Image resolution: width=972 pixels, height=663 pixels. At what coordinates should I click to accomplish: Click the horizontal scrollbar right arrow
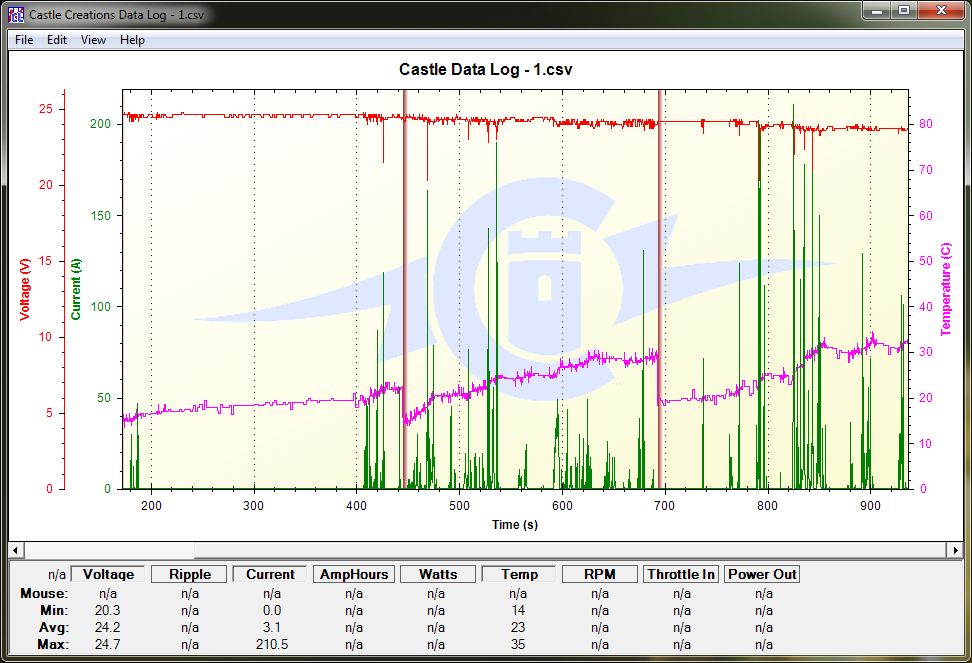[955, 550]
